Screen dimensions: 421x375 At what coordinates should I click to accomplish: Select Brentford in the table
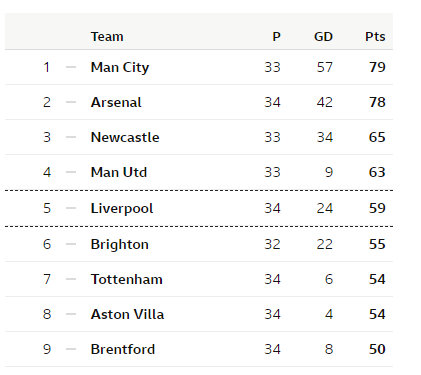(123, 349)
